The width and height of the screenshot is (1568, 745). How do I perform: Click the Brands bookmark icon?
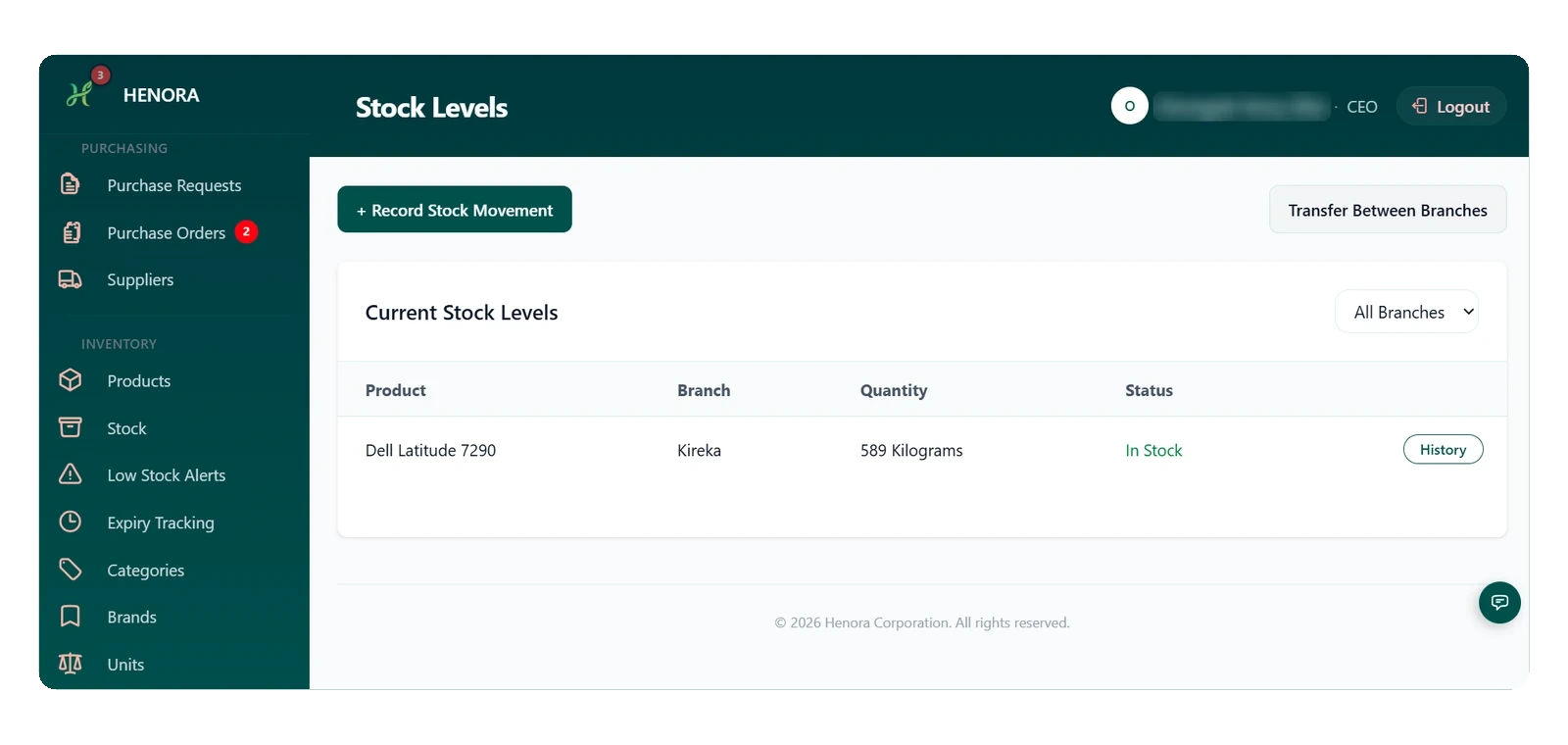[71, 616]
